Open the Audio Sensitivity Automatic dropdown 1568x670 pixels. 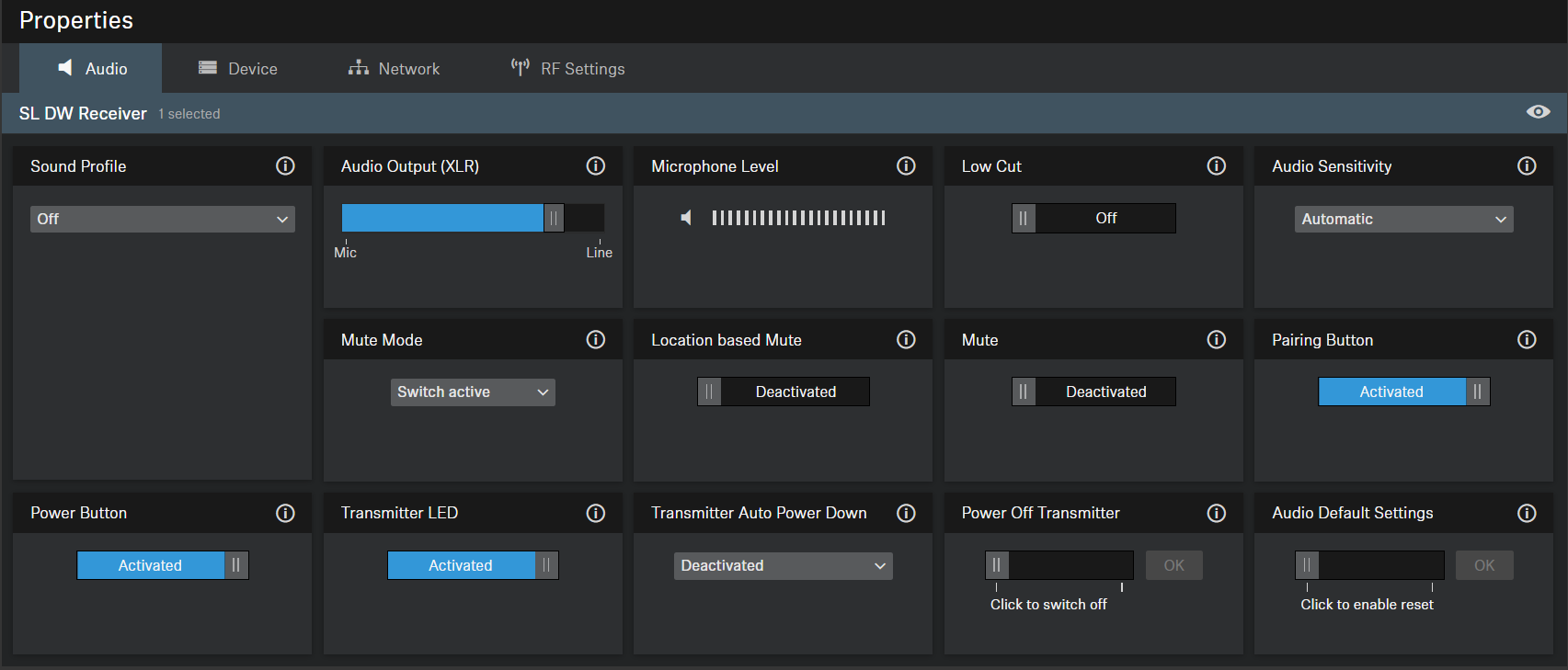[x=1403, y=219]
